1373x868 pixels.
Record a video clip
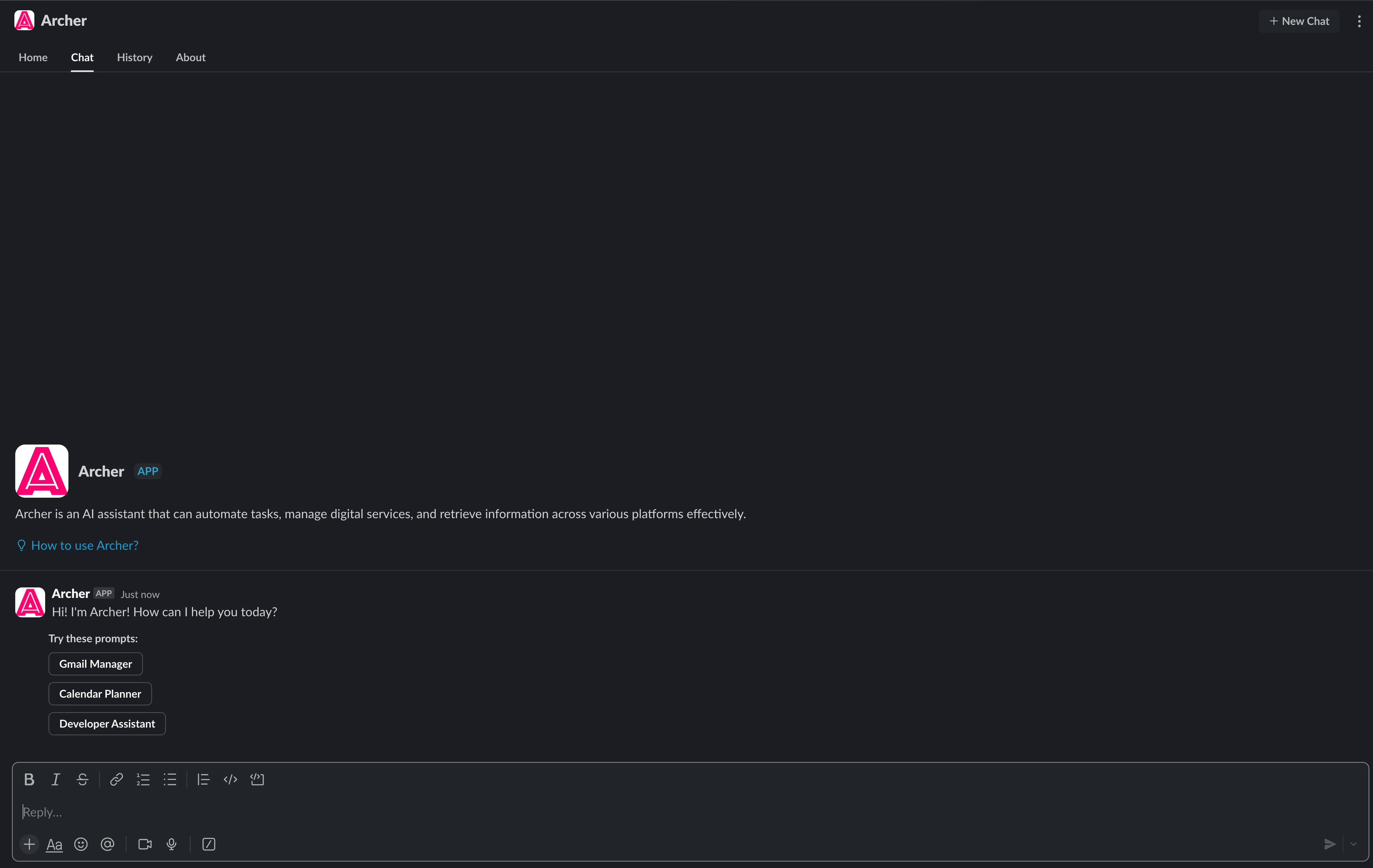pos(145,844)
